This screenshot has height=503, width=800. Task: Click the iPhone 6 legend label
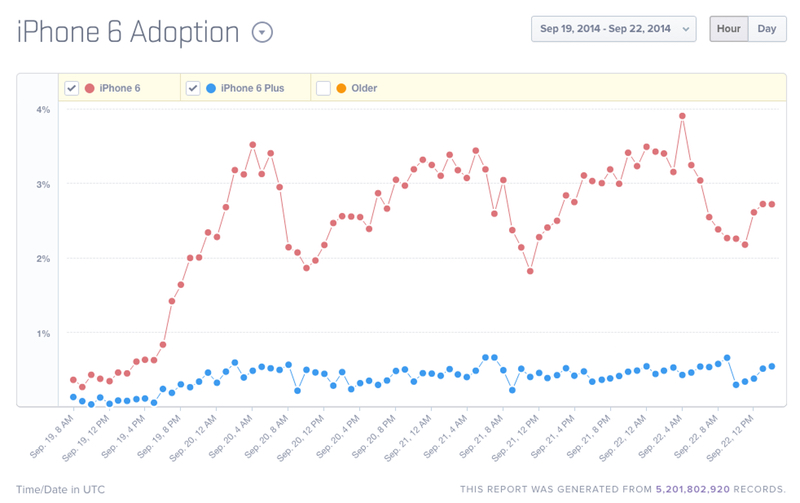coord(120,88)
